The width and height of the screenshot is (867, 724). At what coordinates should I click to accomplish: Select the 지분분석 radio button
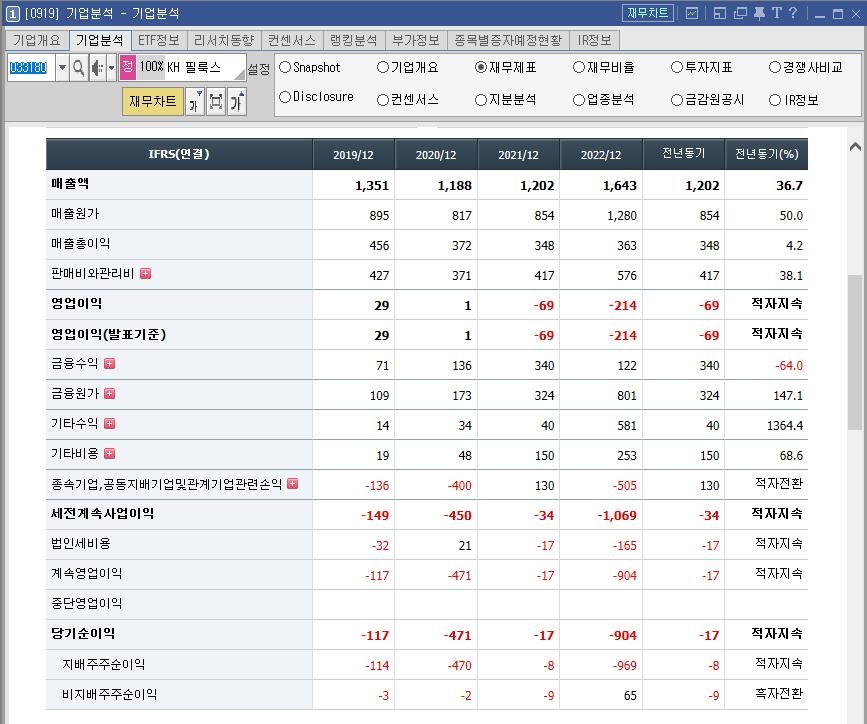(480, 100)
